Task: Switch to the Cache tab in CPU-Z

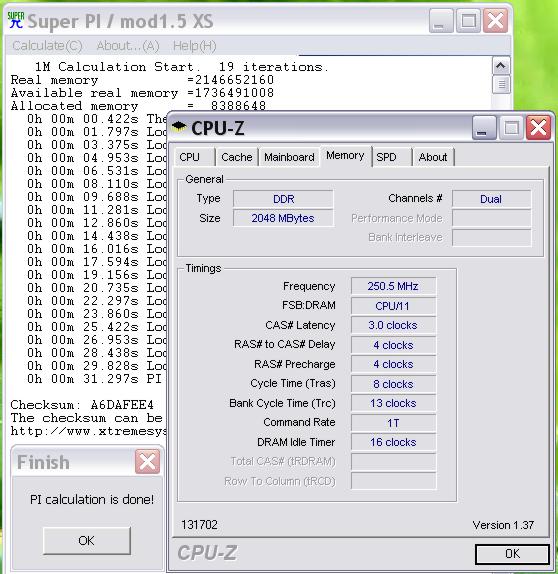Action: tap(237, 157)
